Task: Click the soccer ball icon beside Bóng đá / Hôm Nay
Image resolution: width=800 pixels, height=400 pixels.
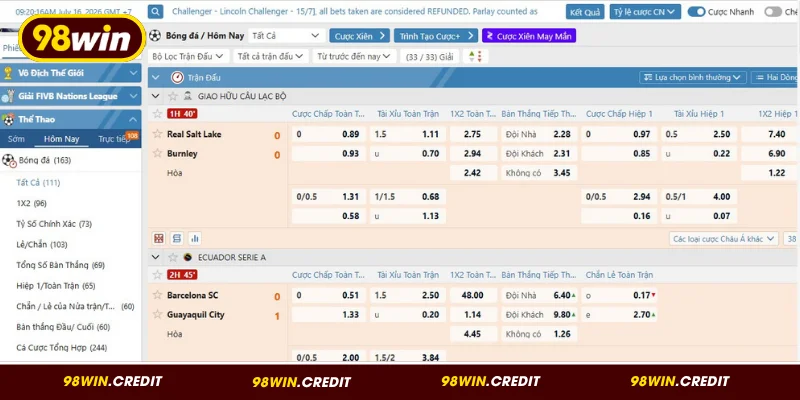Action: (x=155, y=36)
